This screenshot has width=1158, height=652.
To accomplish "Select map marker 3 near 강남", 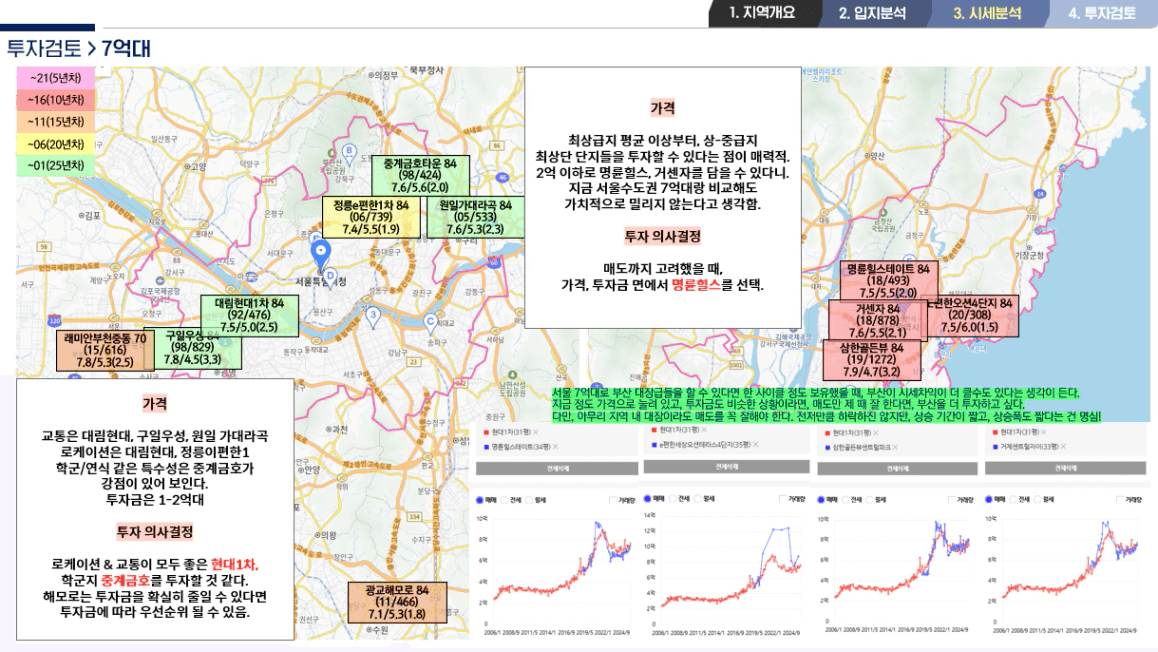I will [373, 315].
